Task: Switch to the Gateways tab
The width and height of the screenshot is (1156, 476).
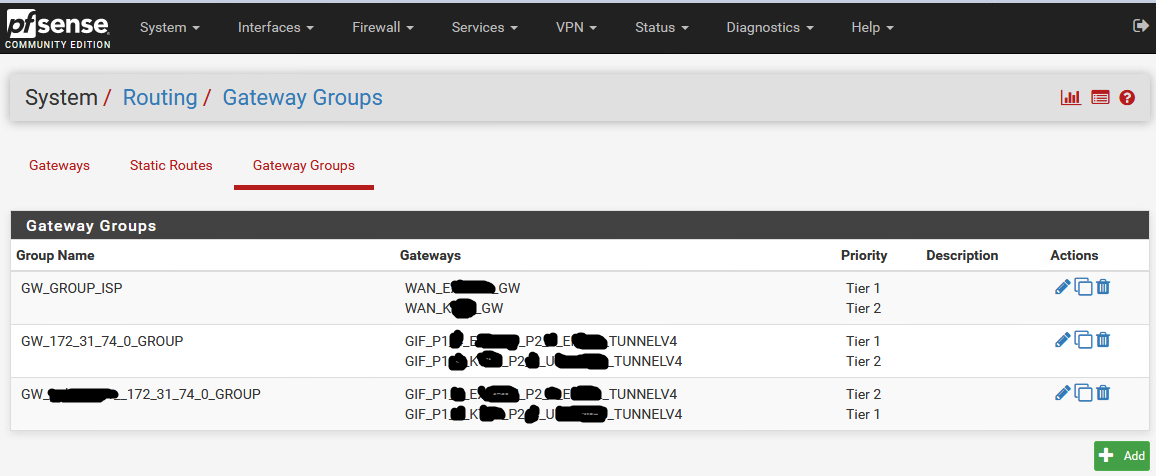Action: tap(59, 165)
